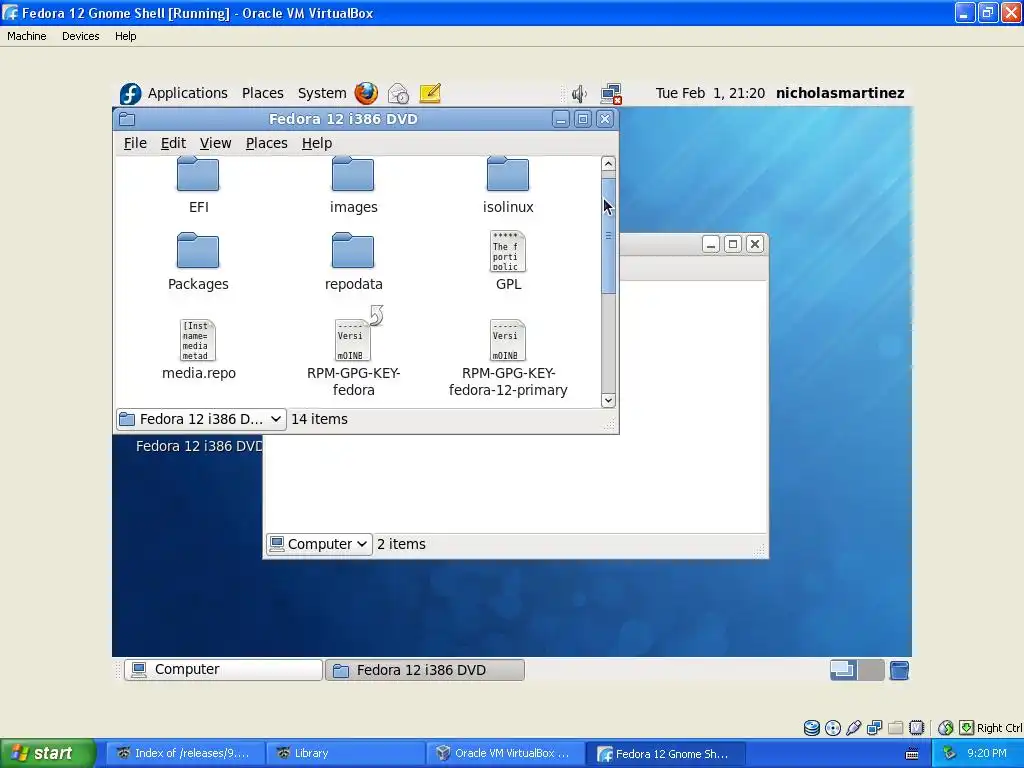Close the Computer window behind
This screenshot has height=768, width=1024.
click(x=755, y=244)
